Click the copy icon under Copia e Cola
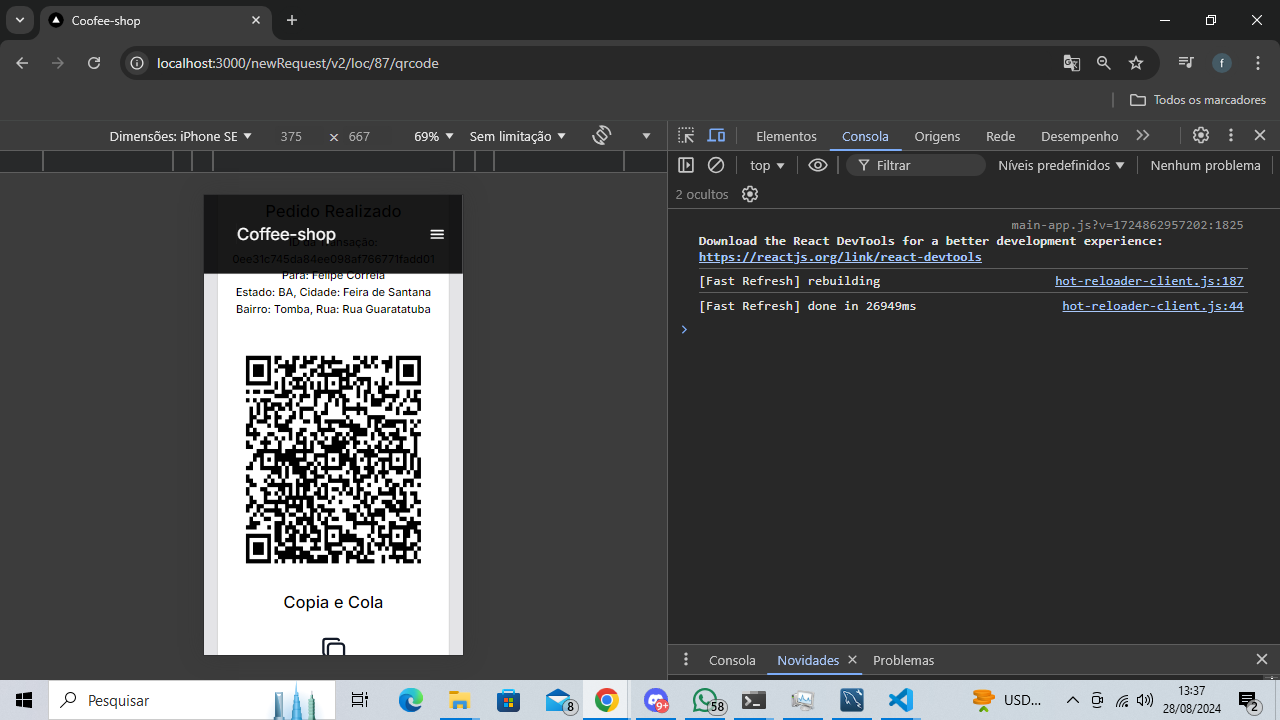This screenshot has height=720, width=1280. pyautogui.click(x=334, y=646)
